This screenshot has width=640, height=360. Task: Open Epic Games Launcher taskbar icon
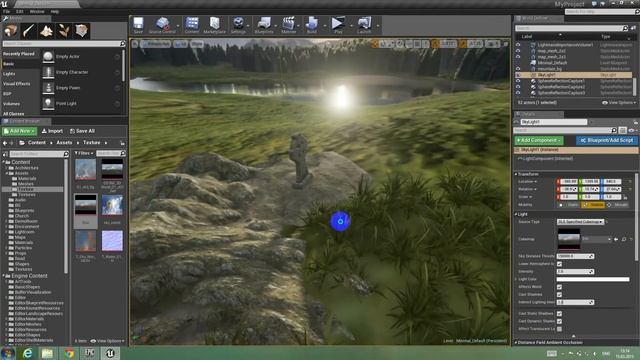click(x=90, y=353)
